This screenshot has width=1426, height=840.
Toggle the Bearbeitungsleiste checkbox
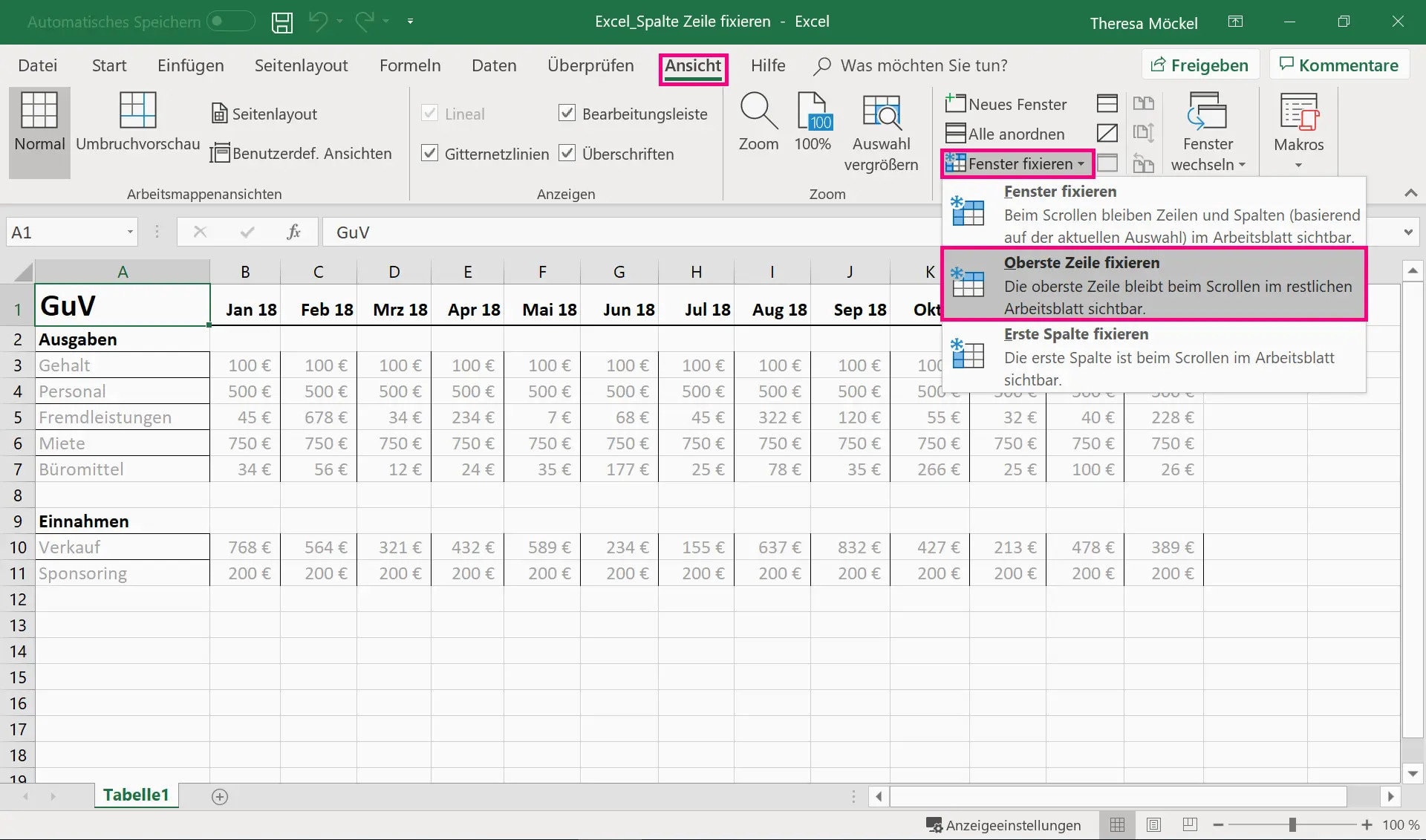567,114
